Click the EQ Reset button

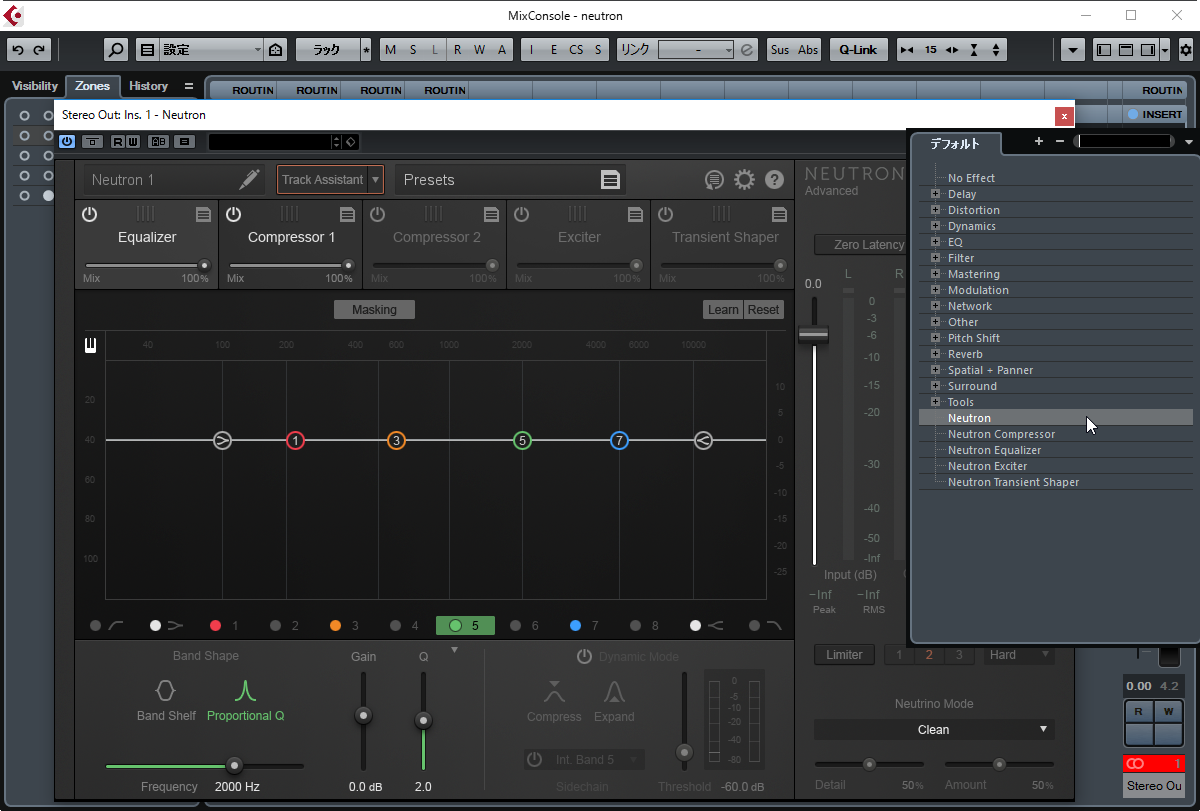pos(763,310)
